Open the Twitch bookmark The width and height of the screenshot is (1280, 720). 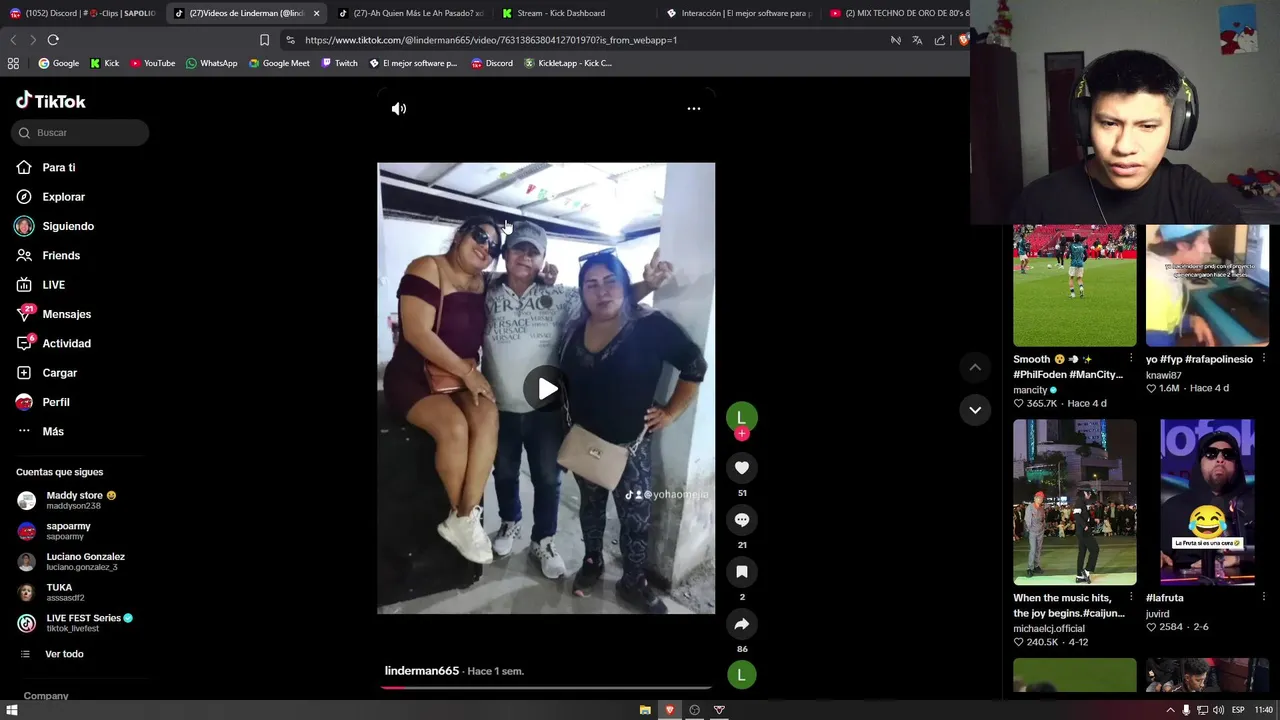coord(339,63)
